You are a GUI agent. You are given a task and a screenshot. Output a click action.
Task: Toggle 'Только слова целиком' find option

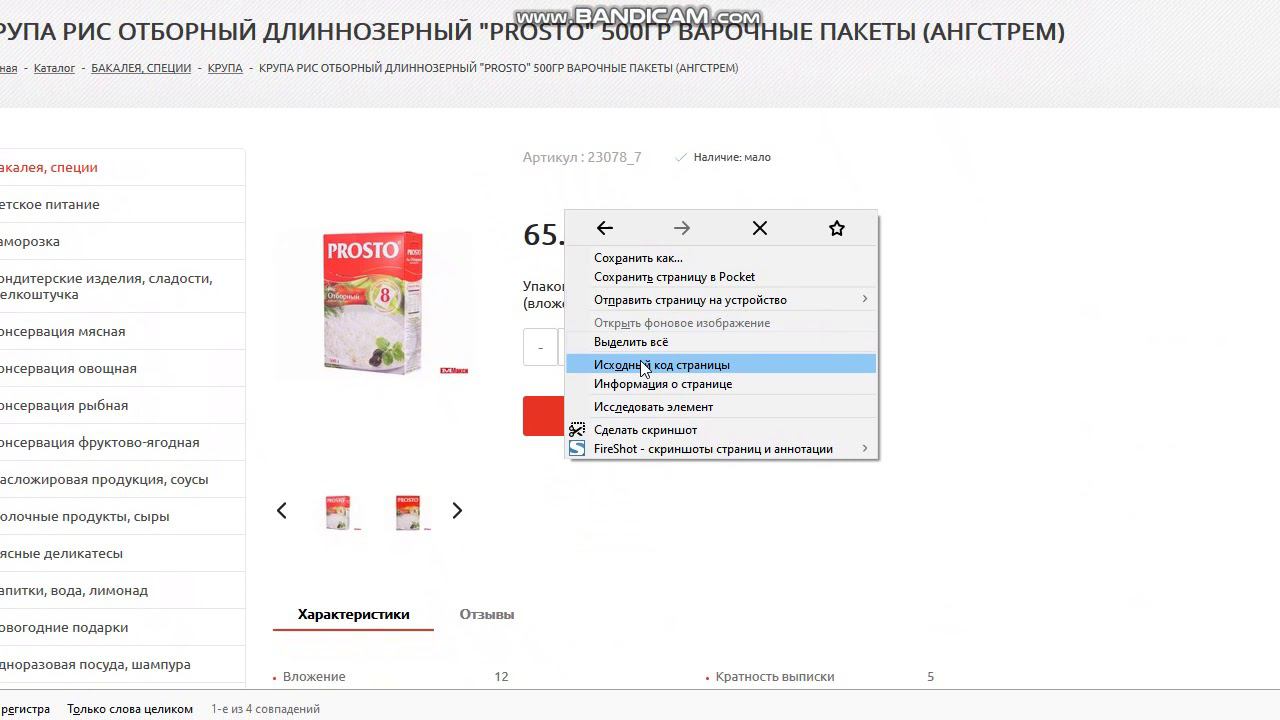130,709
